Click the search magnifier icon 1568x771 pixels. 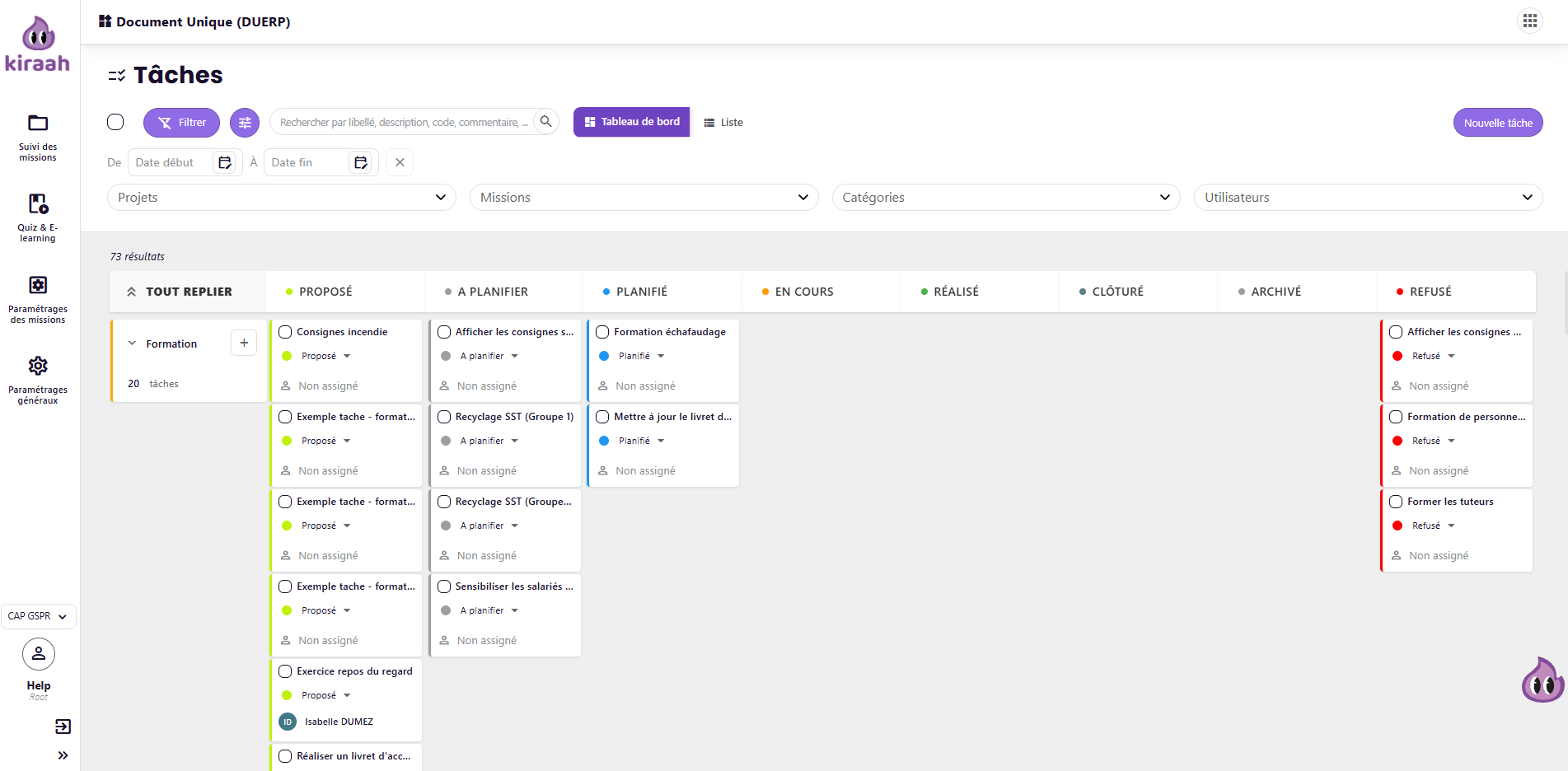pyautogui.click(x=545, y=122)
